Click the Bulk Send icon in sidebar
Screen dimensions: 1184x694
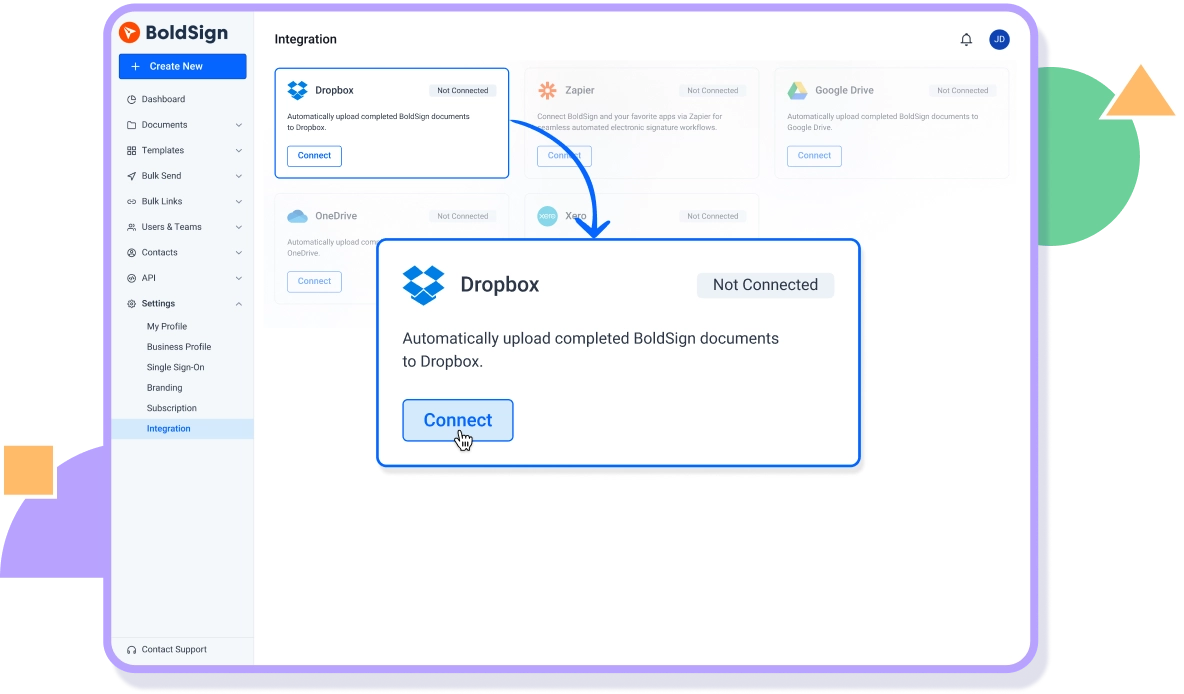pyautogui.click(x=131, y=175)
